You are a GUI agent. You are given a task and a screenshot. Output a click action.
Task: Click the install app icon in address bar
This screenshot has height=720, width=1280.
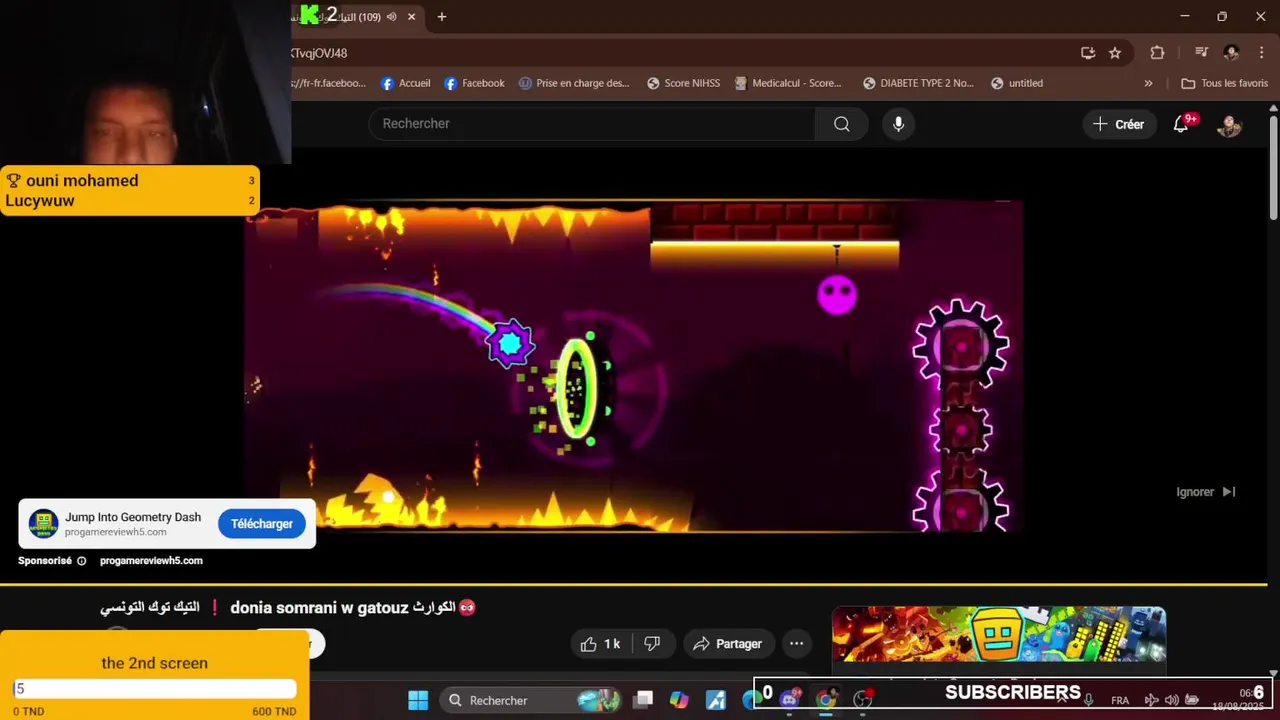click(x=1088, y=53)
